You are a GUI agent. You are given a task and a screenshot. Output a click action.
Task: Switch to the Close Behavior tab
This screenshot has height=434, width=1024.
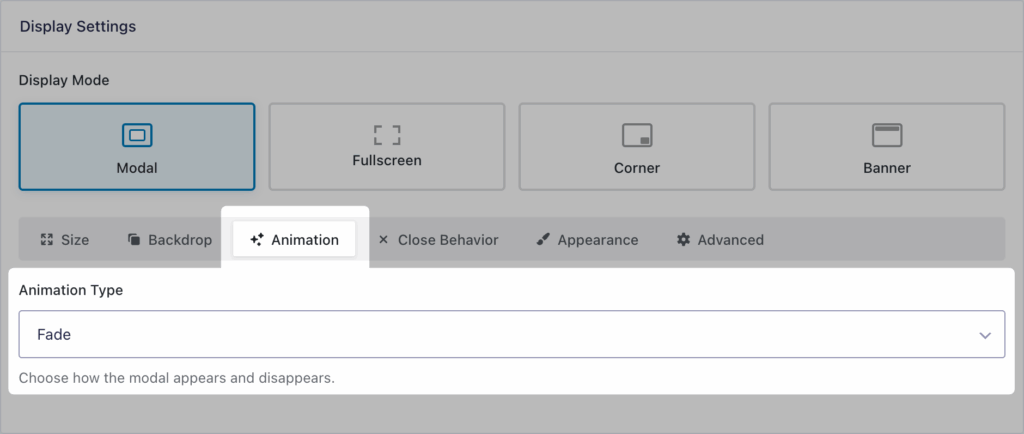coord(447,240)
